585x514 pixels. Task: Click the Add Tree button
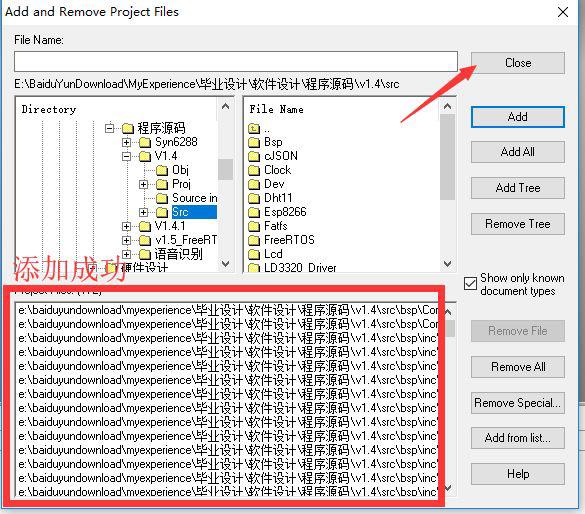(x=518, y=188)
